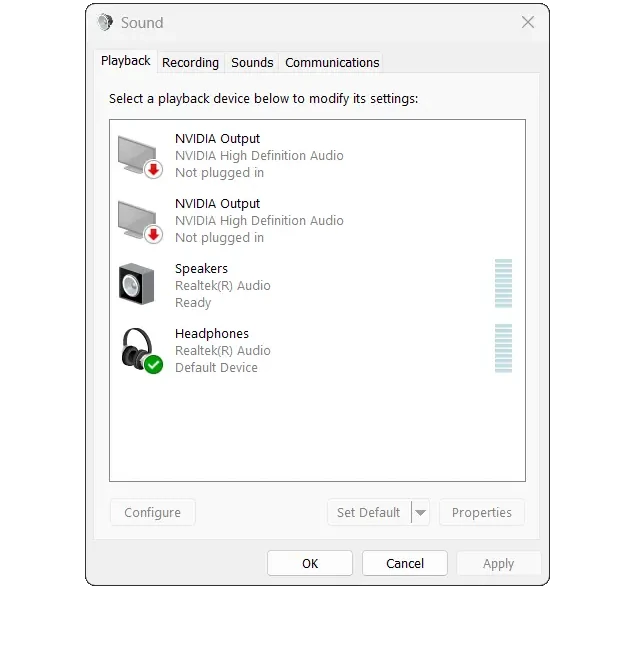Open the Set Default dropdown arrow
The image size is (642, 653).
421,512
